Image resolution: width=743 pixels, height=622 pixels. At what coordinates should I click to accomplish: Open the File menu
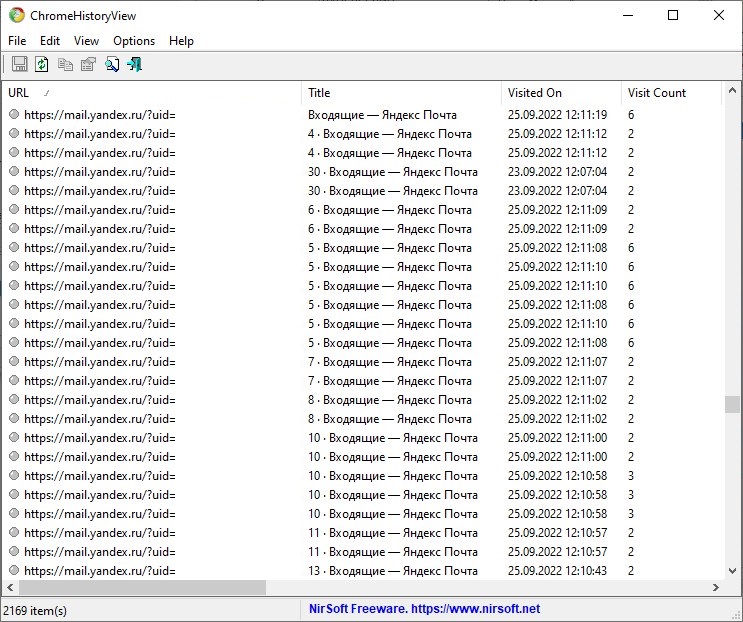click(17, 41)
